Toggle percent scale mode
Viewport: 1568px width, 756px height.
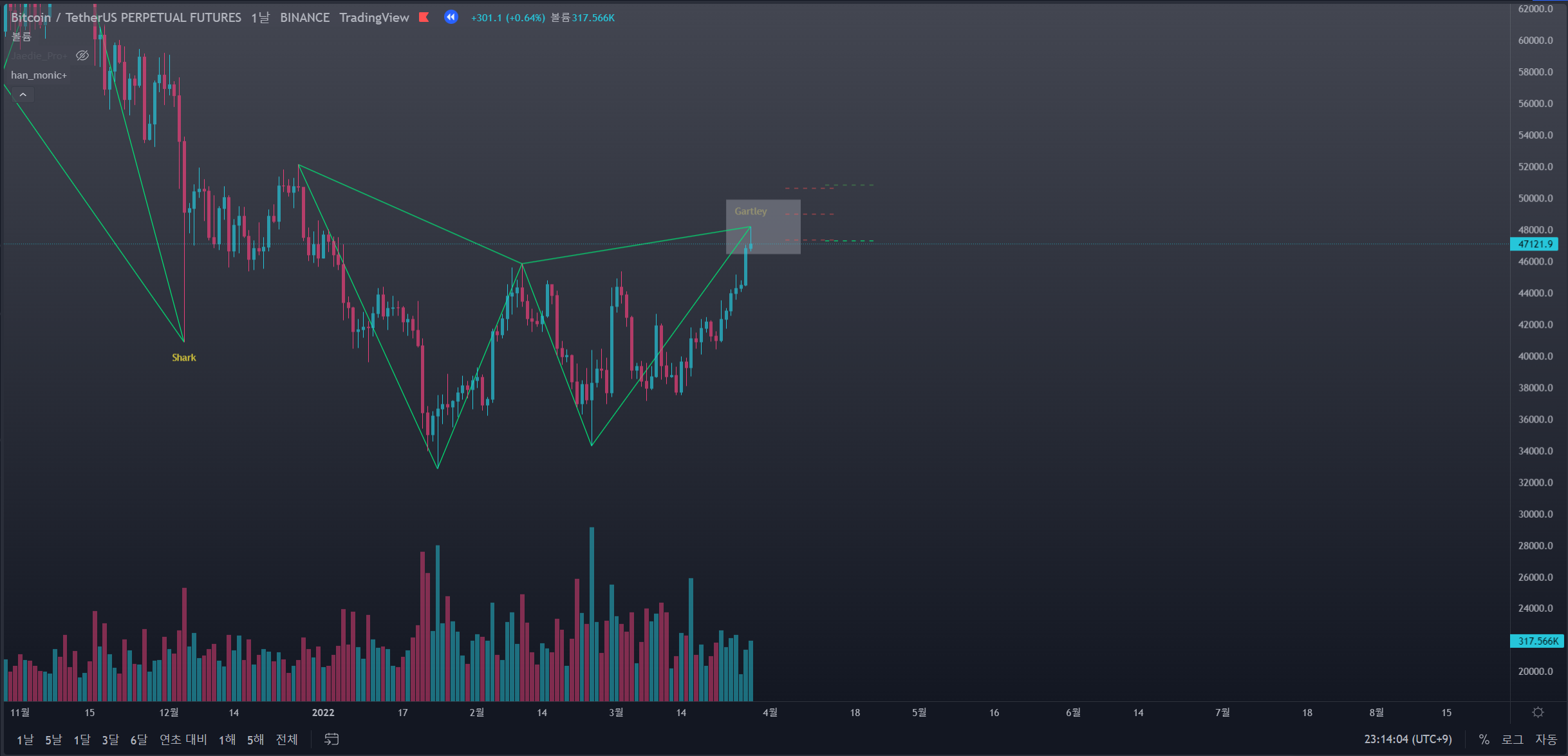1484,739
